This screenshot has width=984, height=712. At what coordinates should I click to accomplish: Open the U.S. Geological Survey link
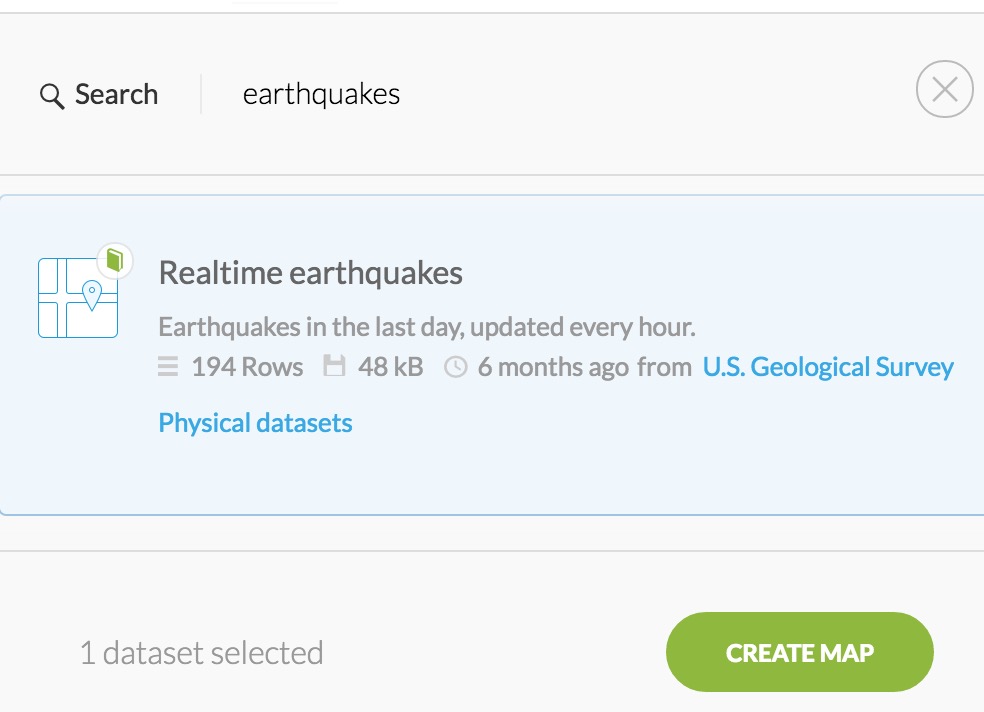click(x=828, y=367)
